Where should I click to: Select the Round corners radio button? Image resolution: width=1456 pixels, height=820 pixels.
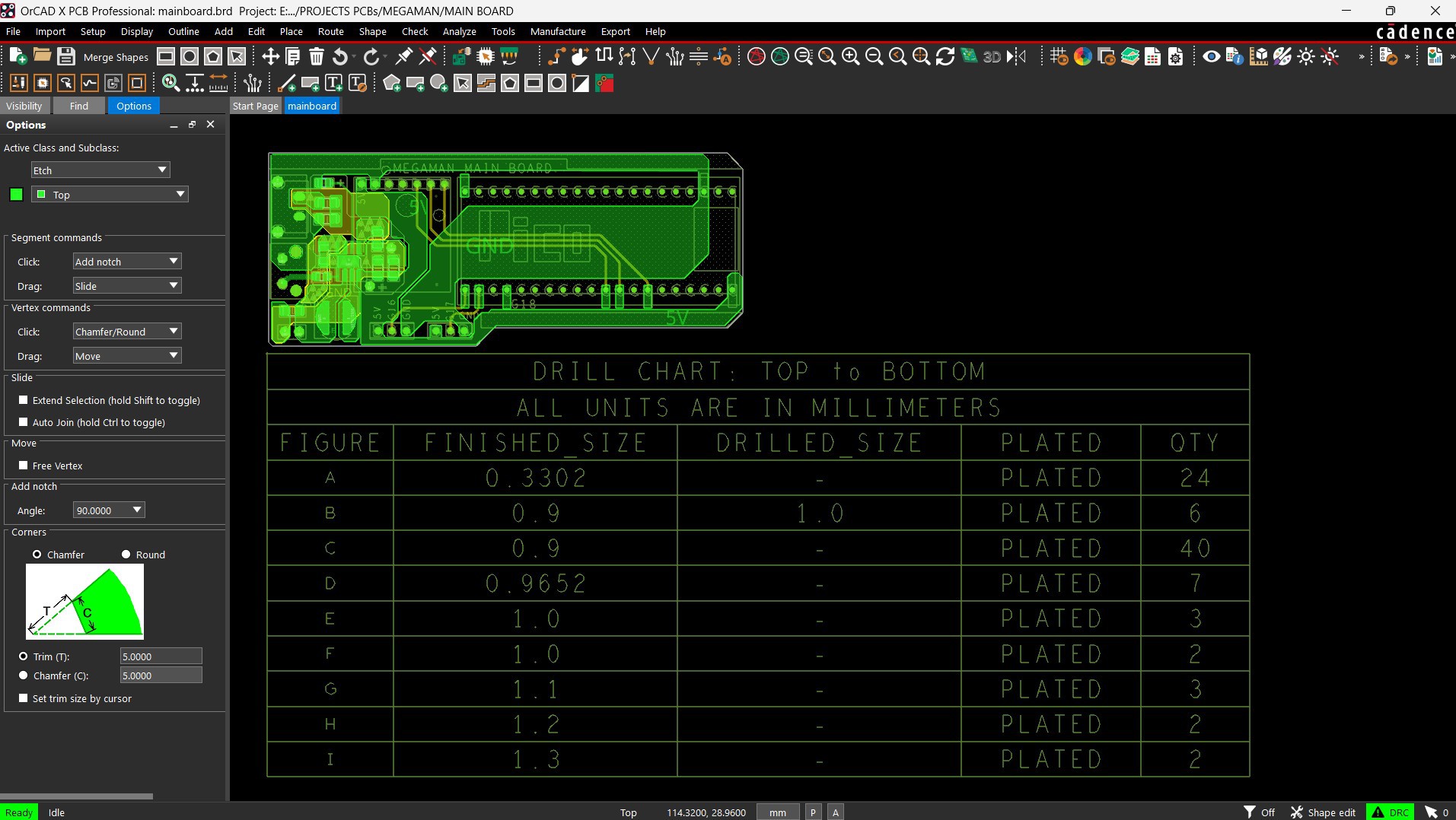pos(126,555)
